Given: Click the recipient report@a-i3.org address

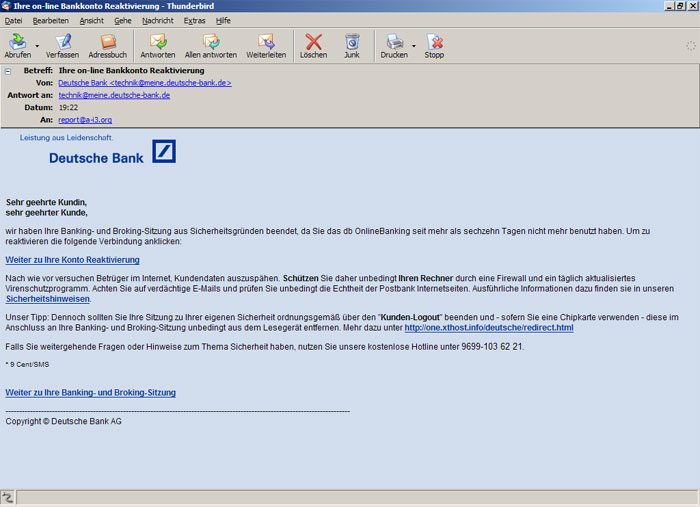Looking at the screenshot, I should [x=85, y=120].
